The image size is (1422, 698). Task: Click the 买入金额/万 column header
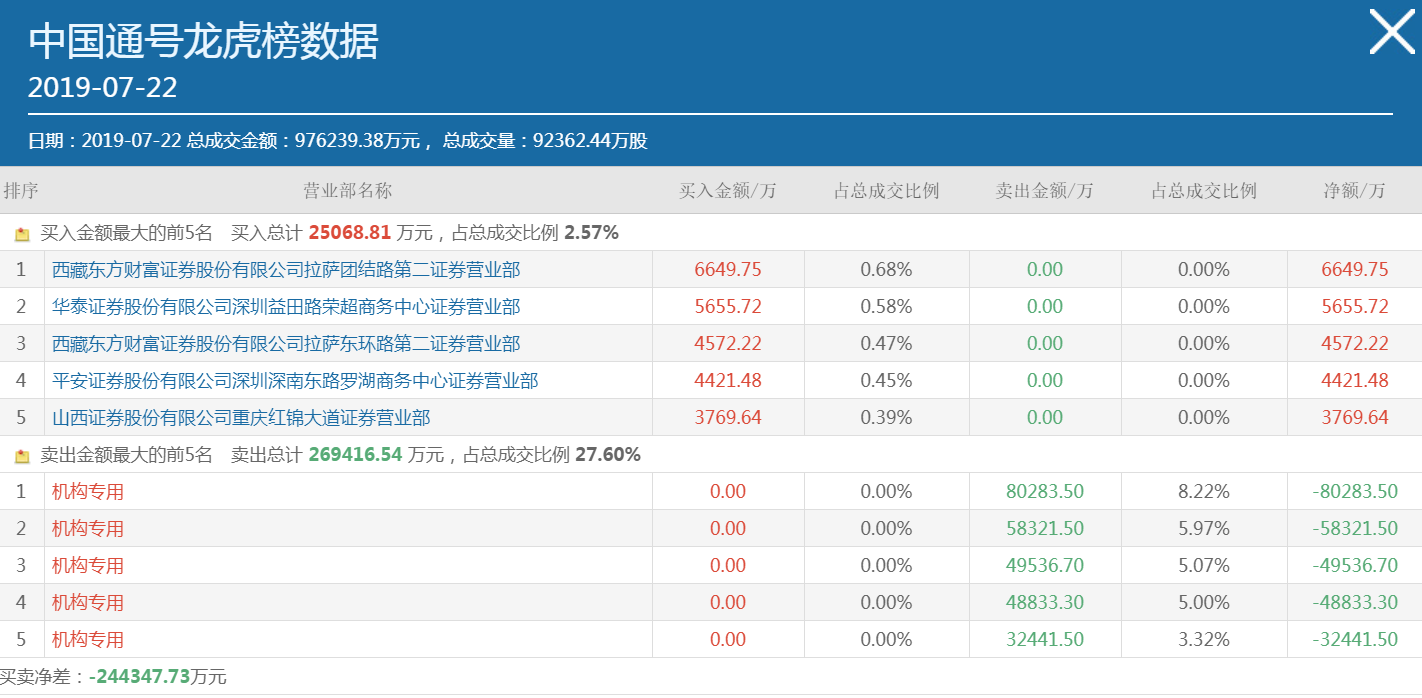click(x=728, y=191)
